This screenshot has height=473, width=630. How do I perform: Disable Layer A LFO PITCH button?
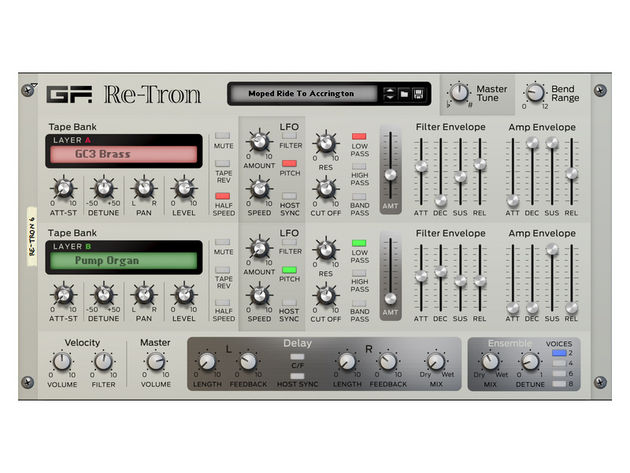pyautogui.click(x=289, y=163)
